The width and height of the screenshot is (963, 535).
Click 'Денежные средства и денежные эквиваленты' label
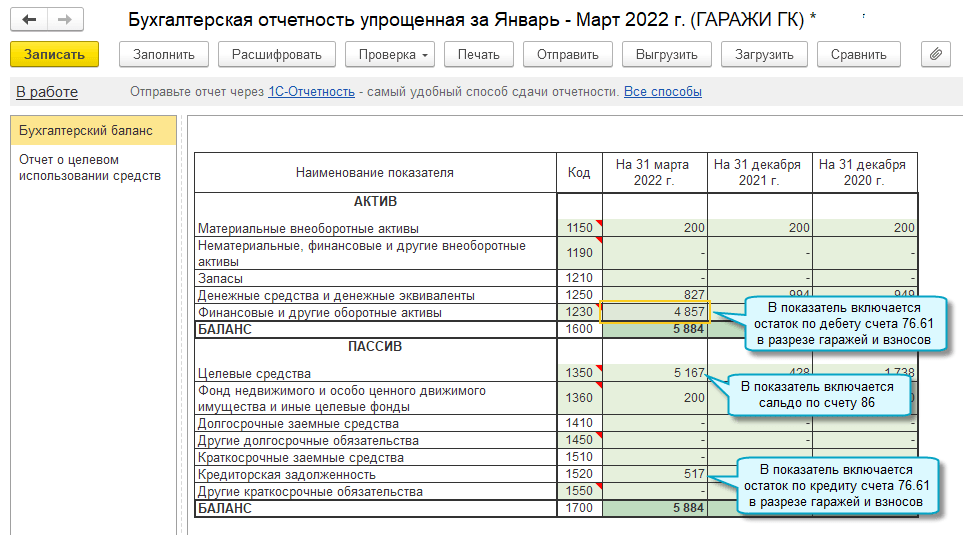[336, 295]
